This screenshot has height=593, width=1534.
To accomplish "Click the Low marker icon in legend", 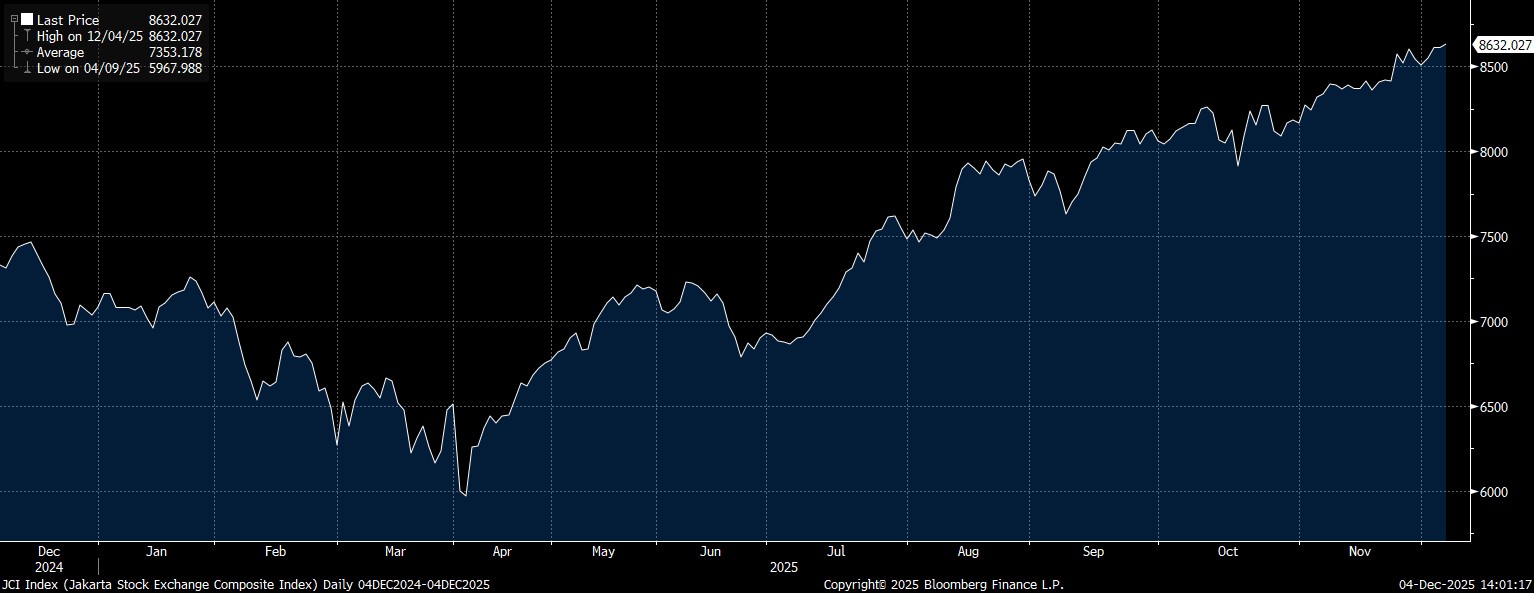I will pos(27,68).
